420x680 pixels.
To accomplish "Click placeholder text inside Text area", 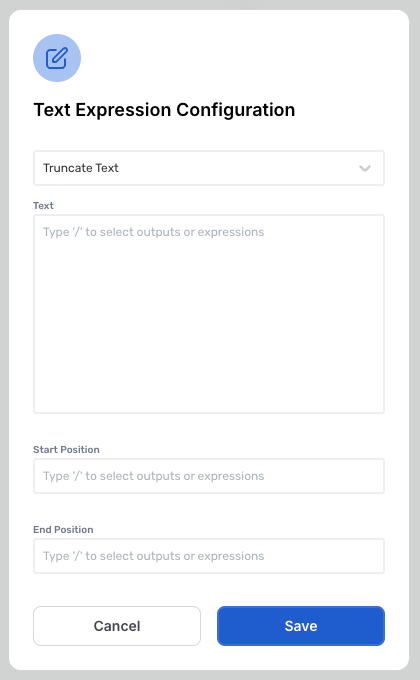I will click(x=154, y=232).
